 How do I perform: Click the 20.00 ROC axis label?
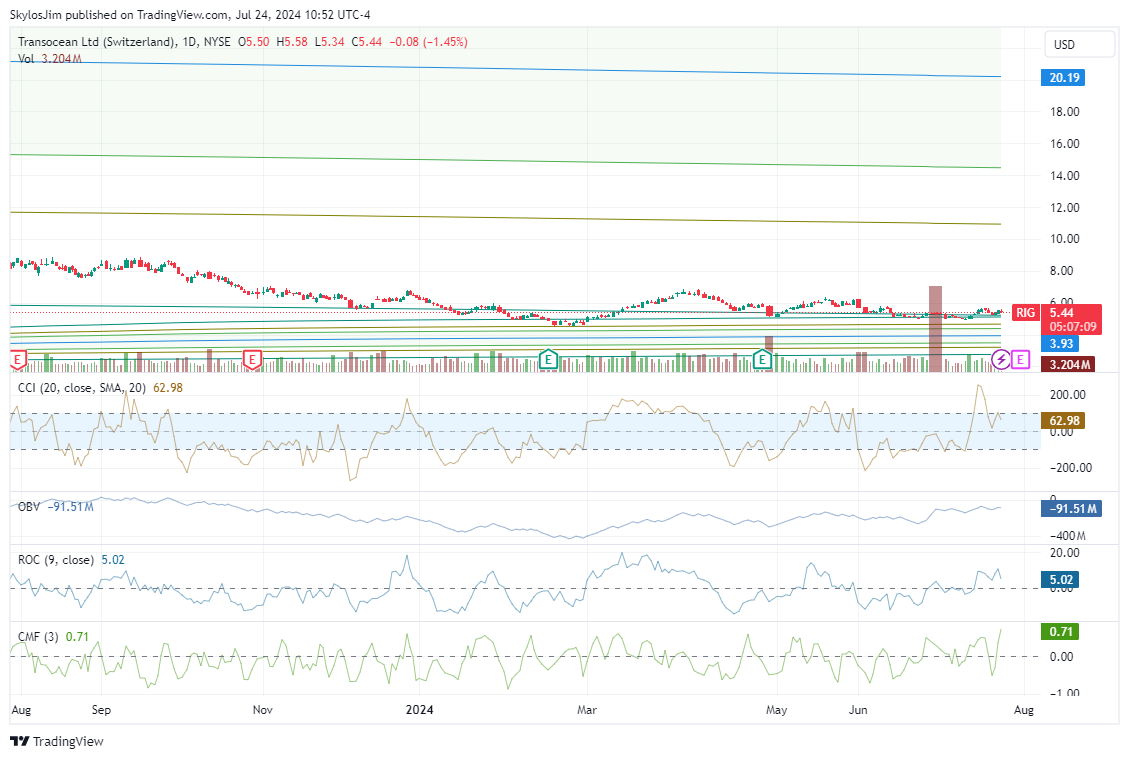click(x=1065, y=553)
